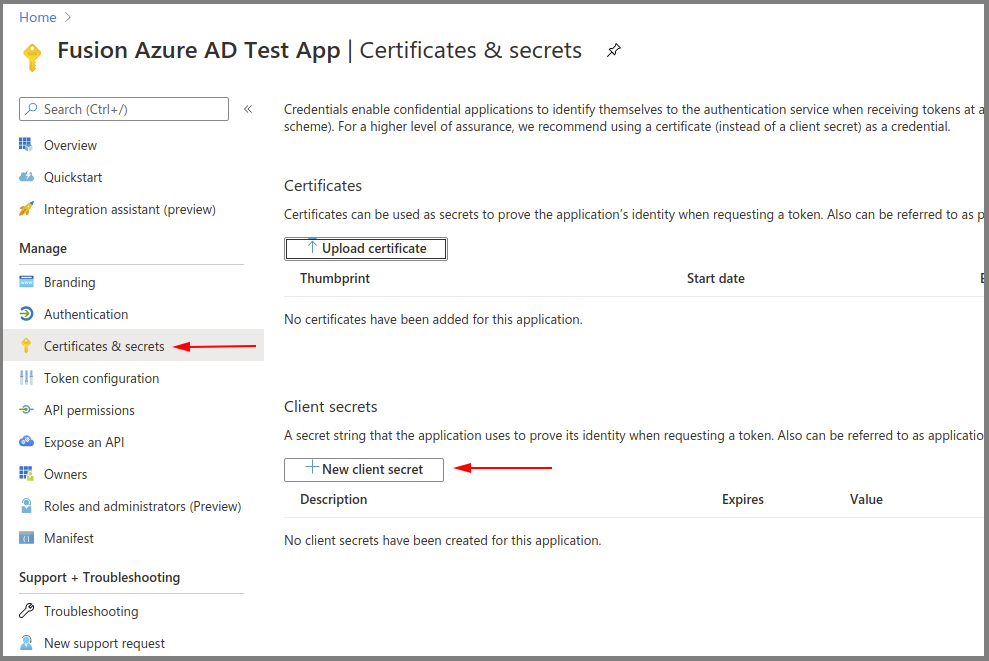Click the Troubleshooting wrench icon

pos(26,610)
